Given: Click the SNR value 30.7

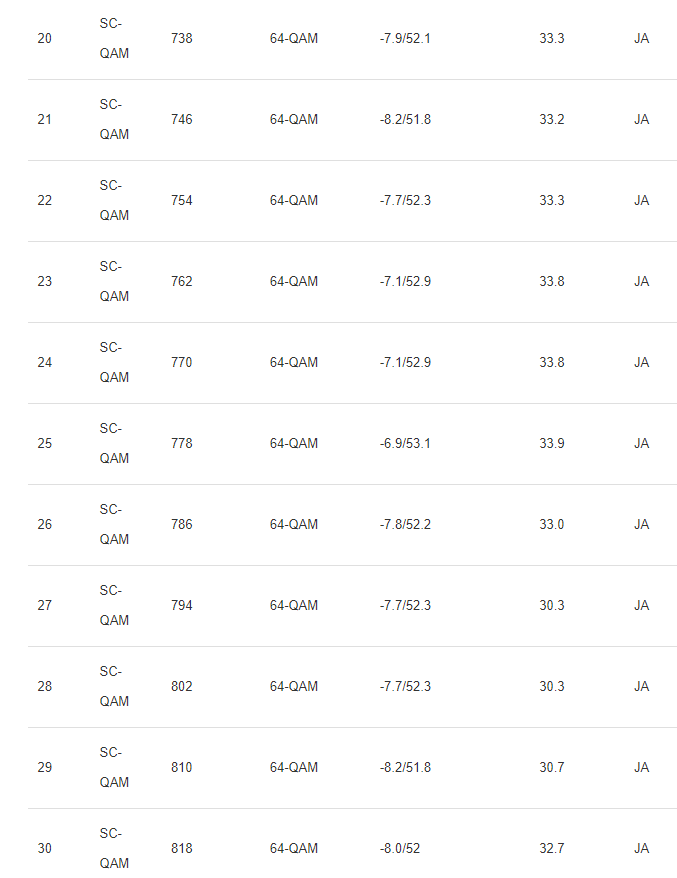Looking at the screenshot, I should pyautogui.click(x=551, y=768).
